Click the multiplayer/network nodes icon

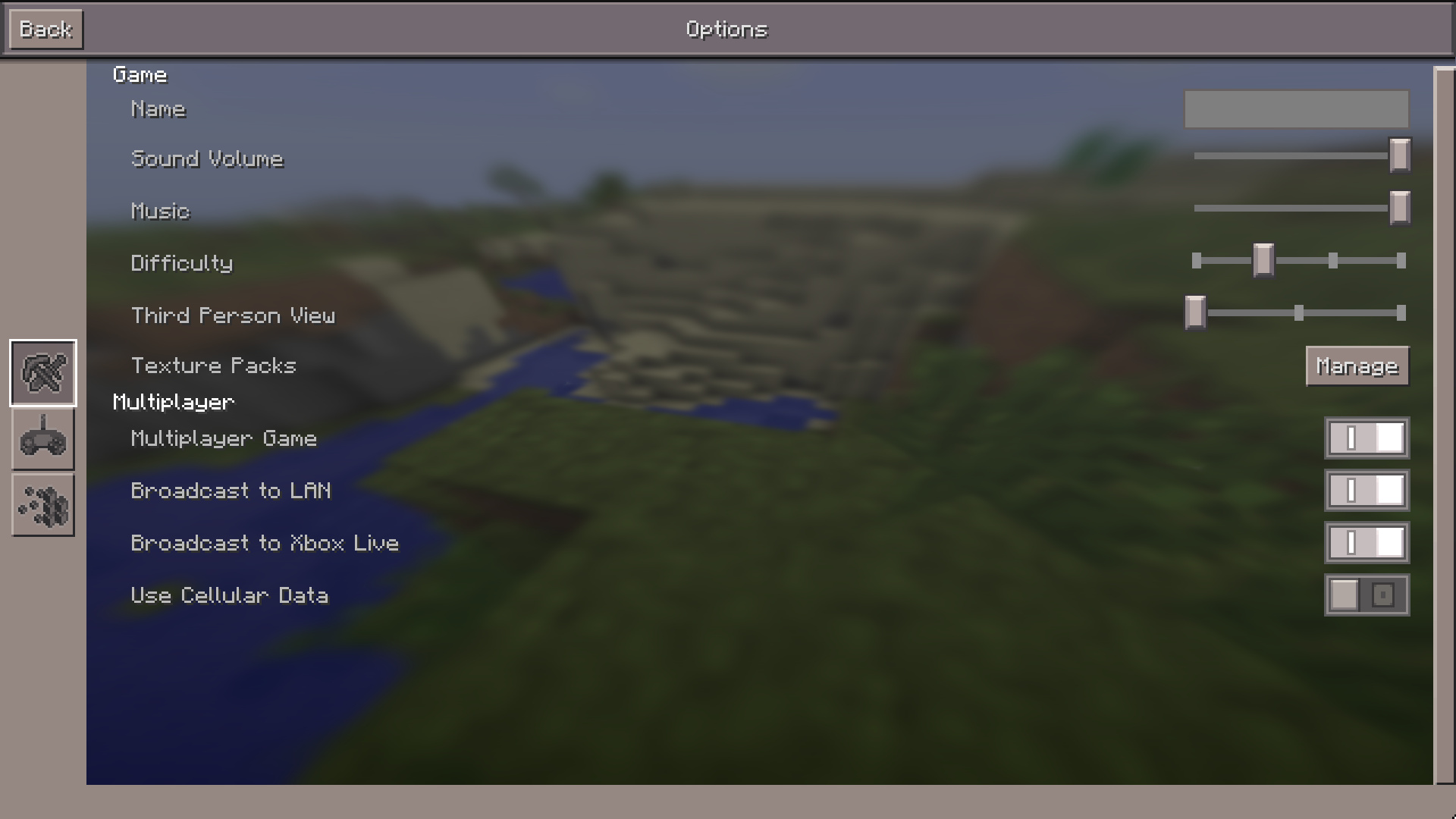coord(42,505)
